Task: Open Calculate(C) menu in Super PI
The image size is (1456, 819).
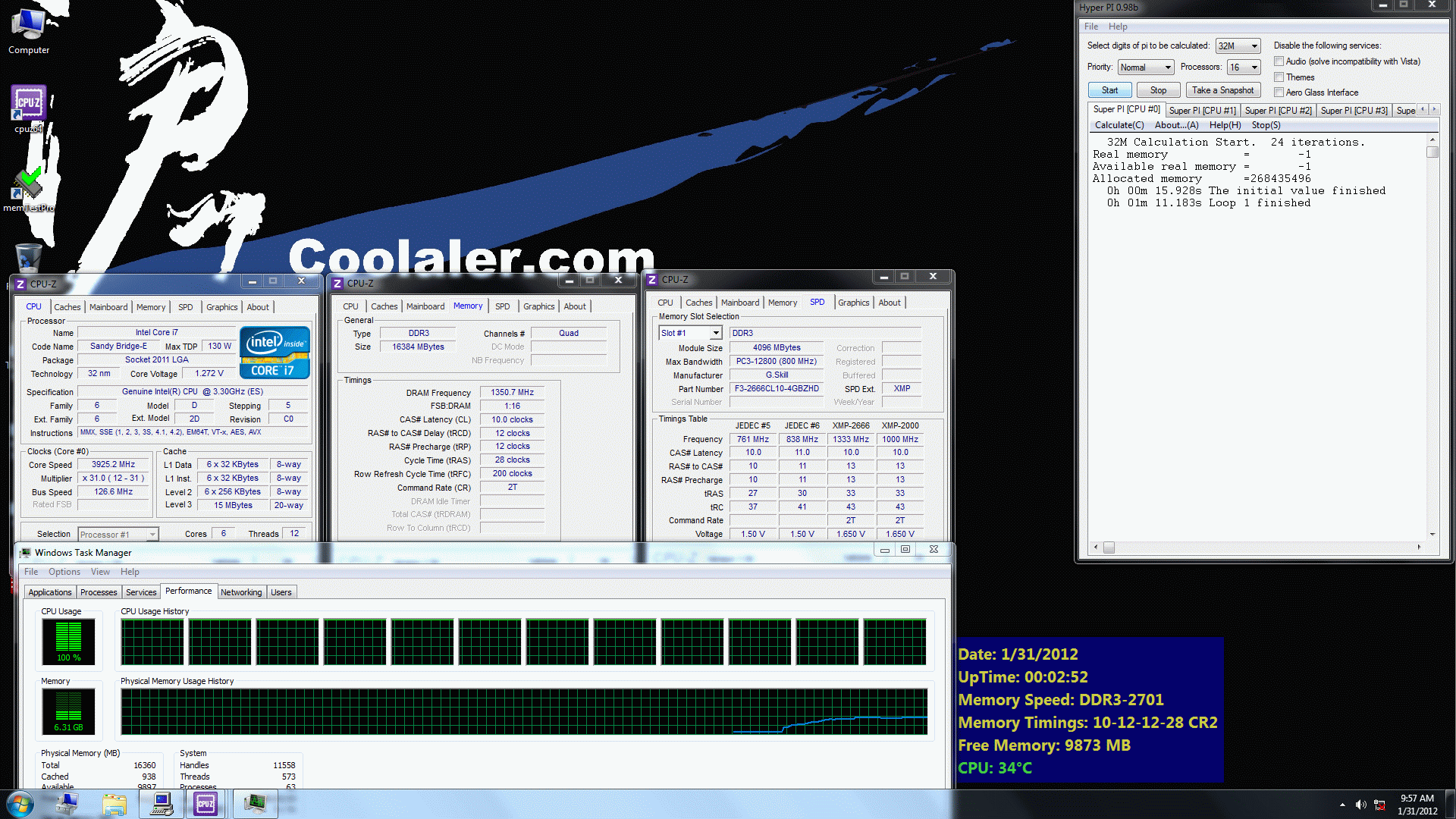Action: 1119,125
